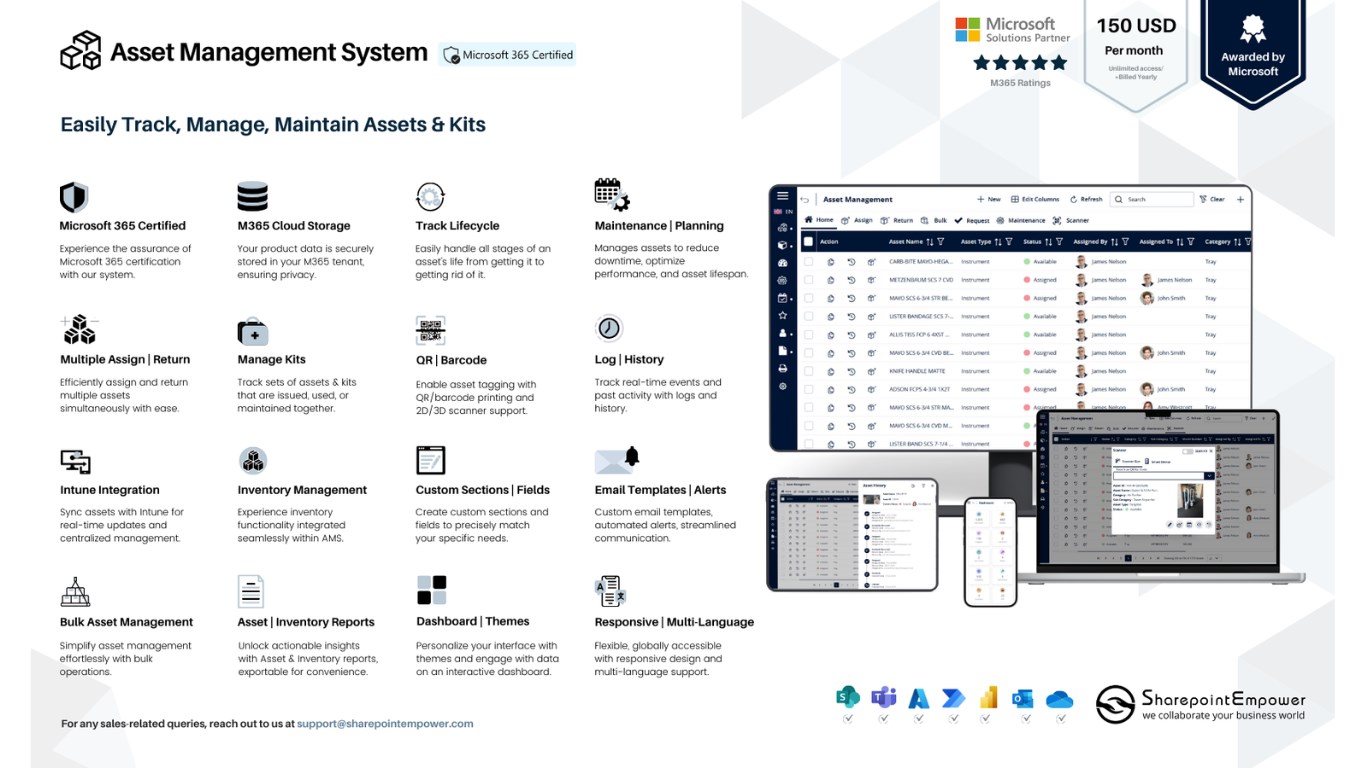Open the Asset Name column filter
This screenshot has width=1366, height=768.
point(942,242)
